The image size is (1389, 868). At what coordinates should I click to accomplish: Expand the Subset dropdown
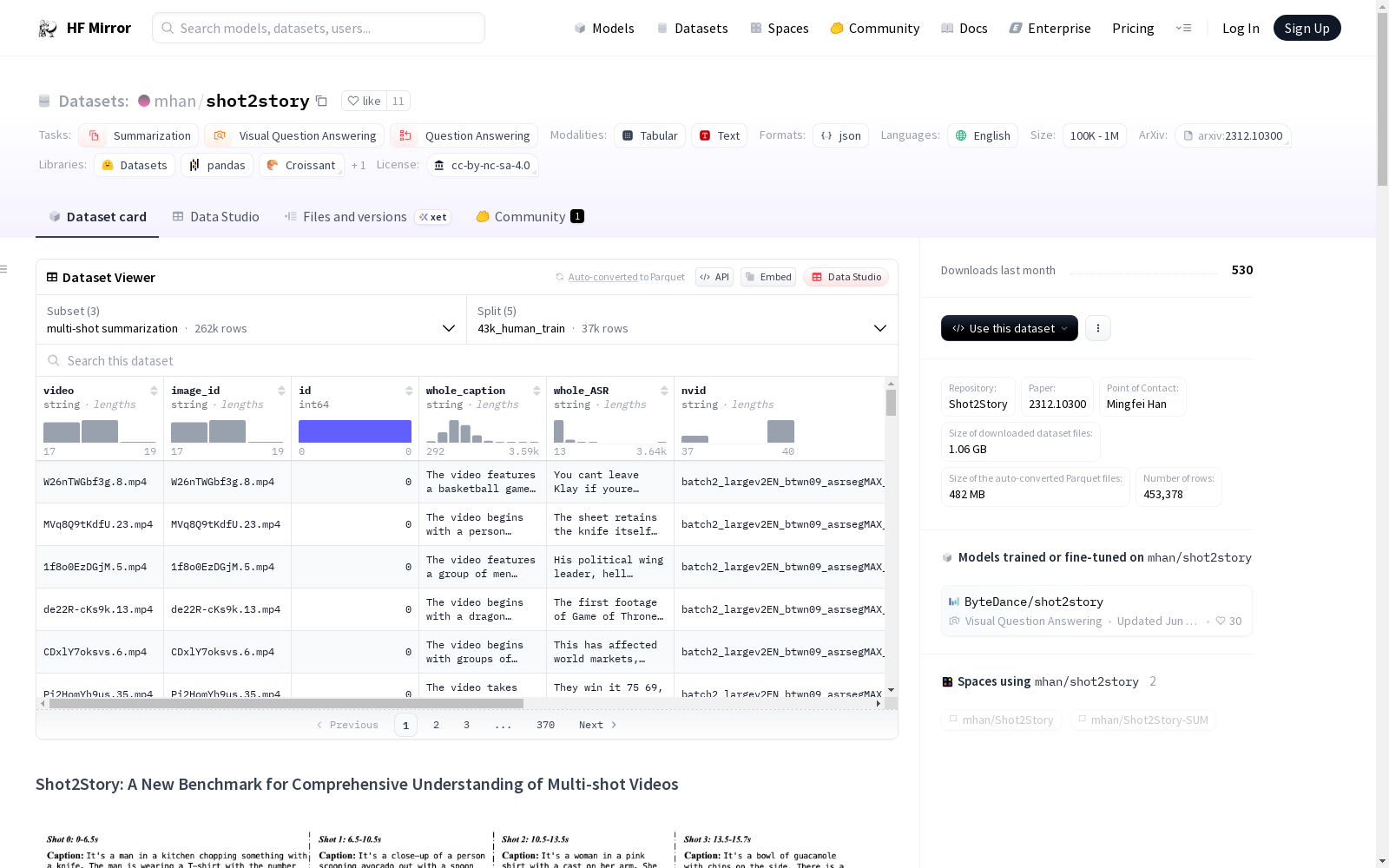pos(252,319)
